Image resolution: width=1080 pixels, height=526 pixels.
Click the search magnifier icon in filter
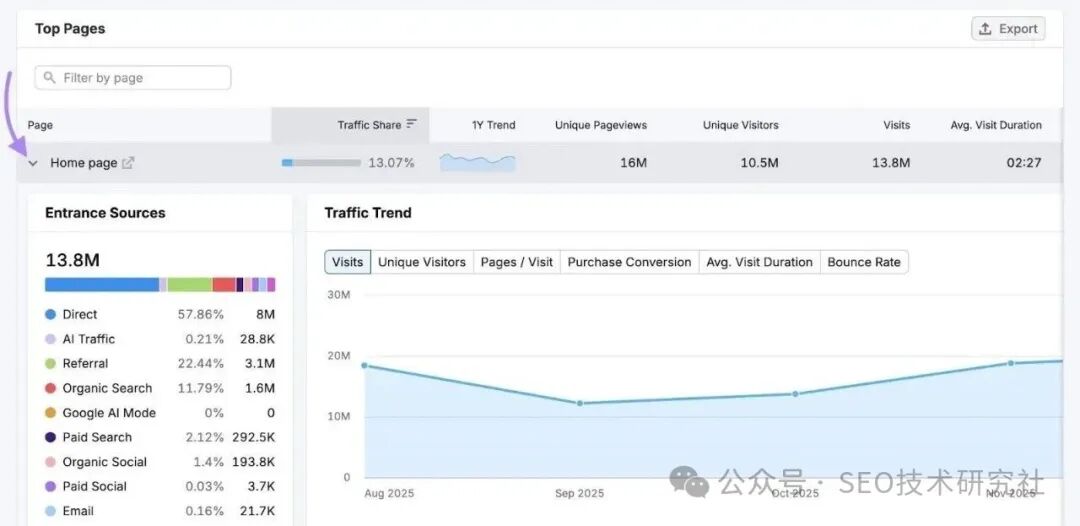click(50, 78)
